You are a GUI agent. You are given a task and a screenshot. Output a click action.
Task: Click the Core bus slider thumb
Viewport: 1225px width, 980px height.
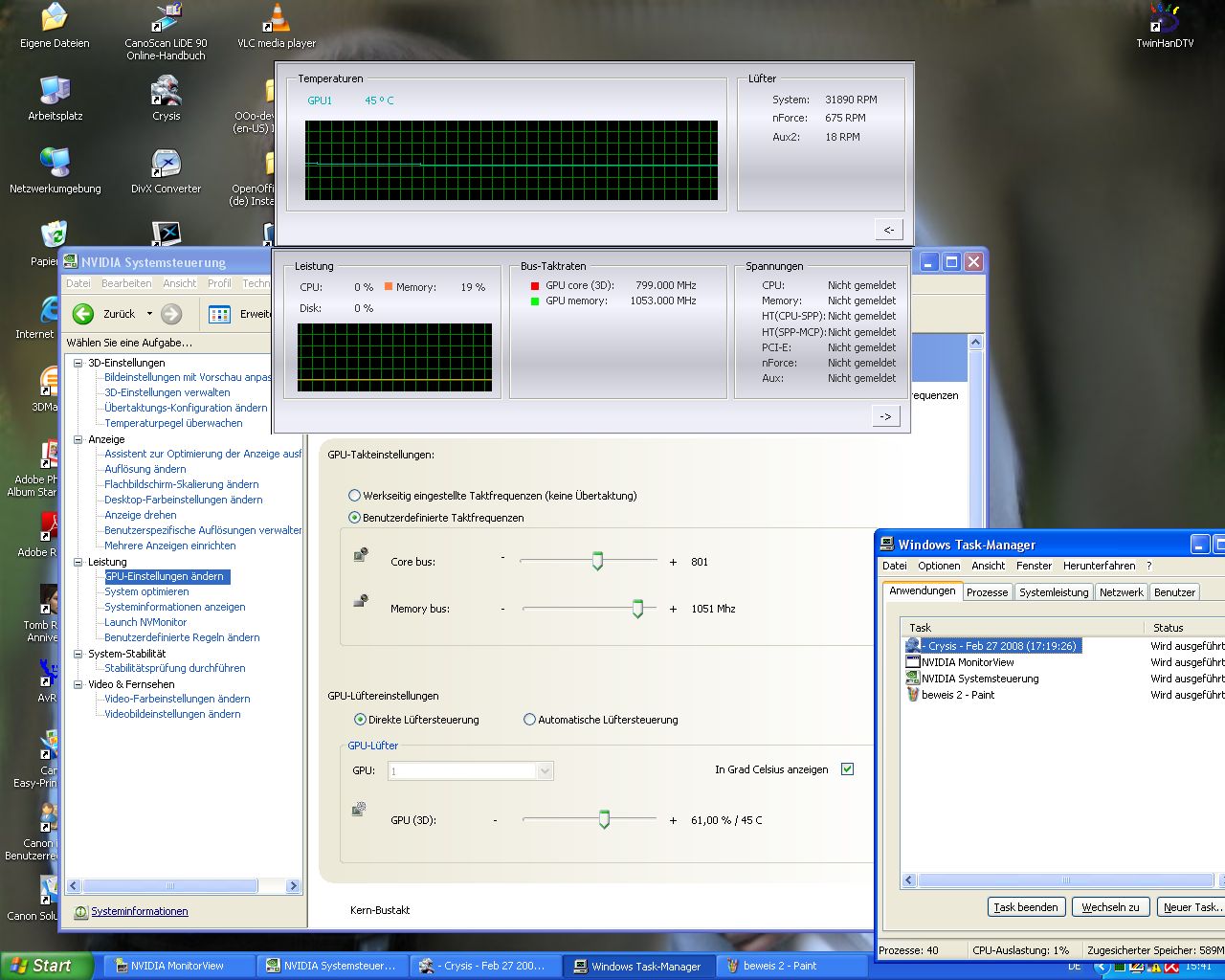[x=597, y=561]
